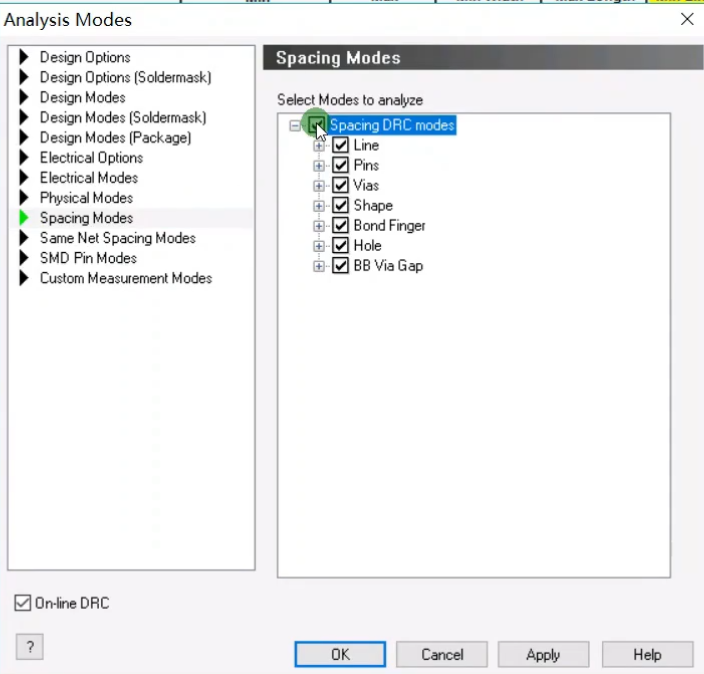Click arrow icon beside Design Modes (Package)
The image size is (704, 674).
pyautogui.click(x=24, y=137)
